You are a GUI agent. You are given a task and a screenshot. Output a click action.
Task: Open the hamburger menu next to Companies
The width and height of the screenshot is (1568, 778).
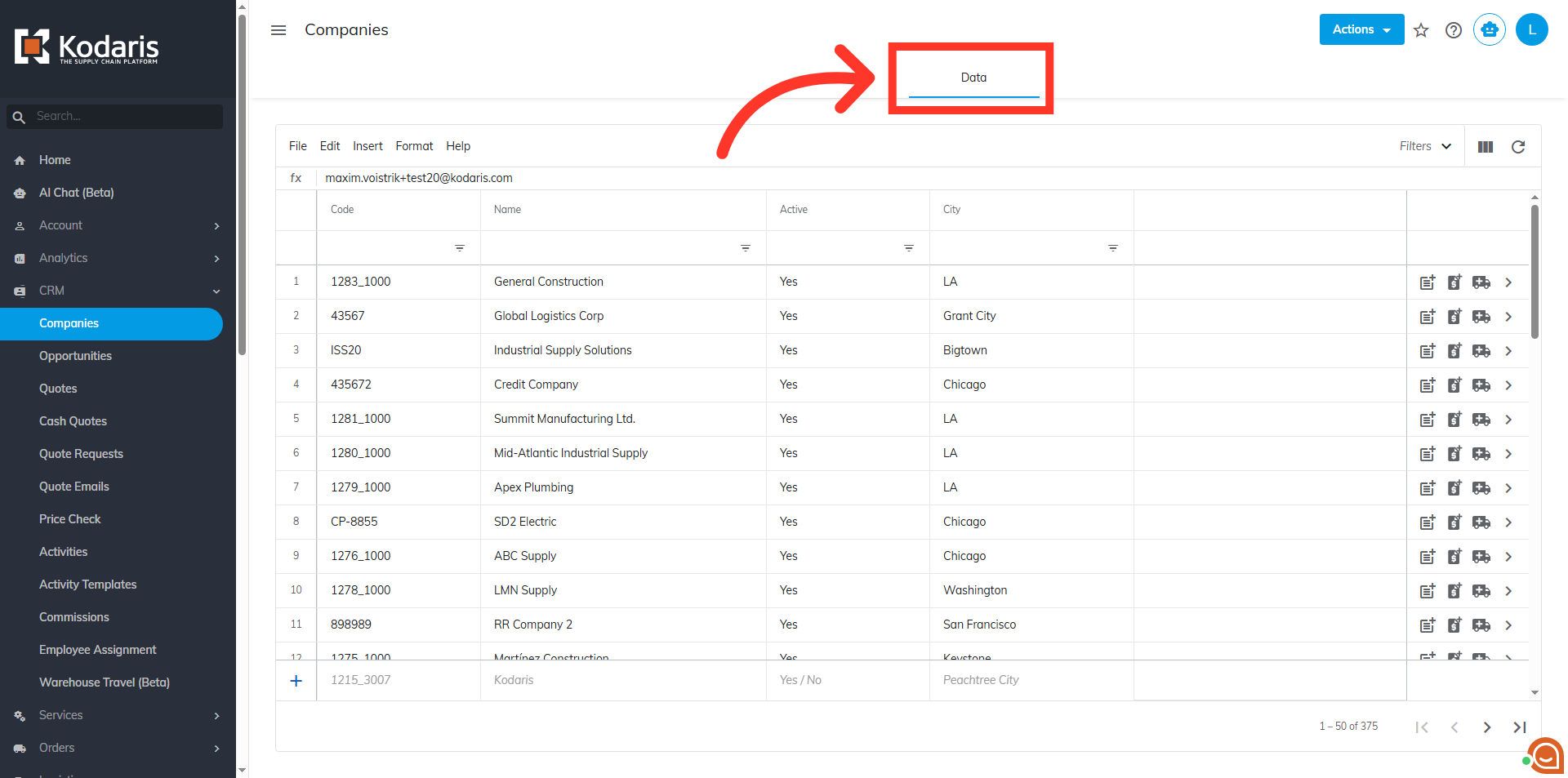point(278,30)
